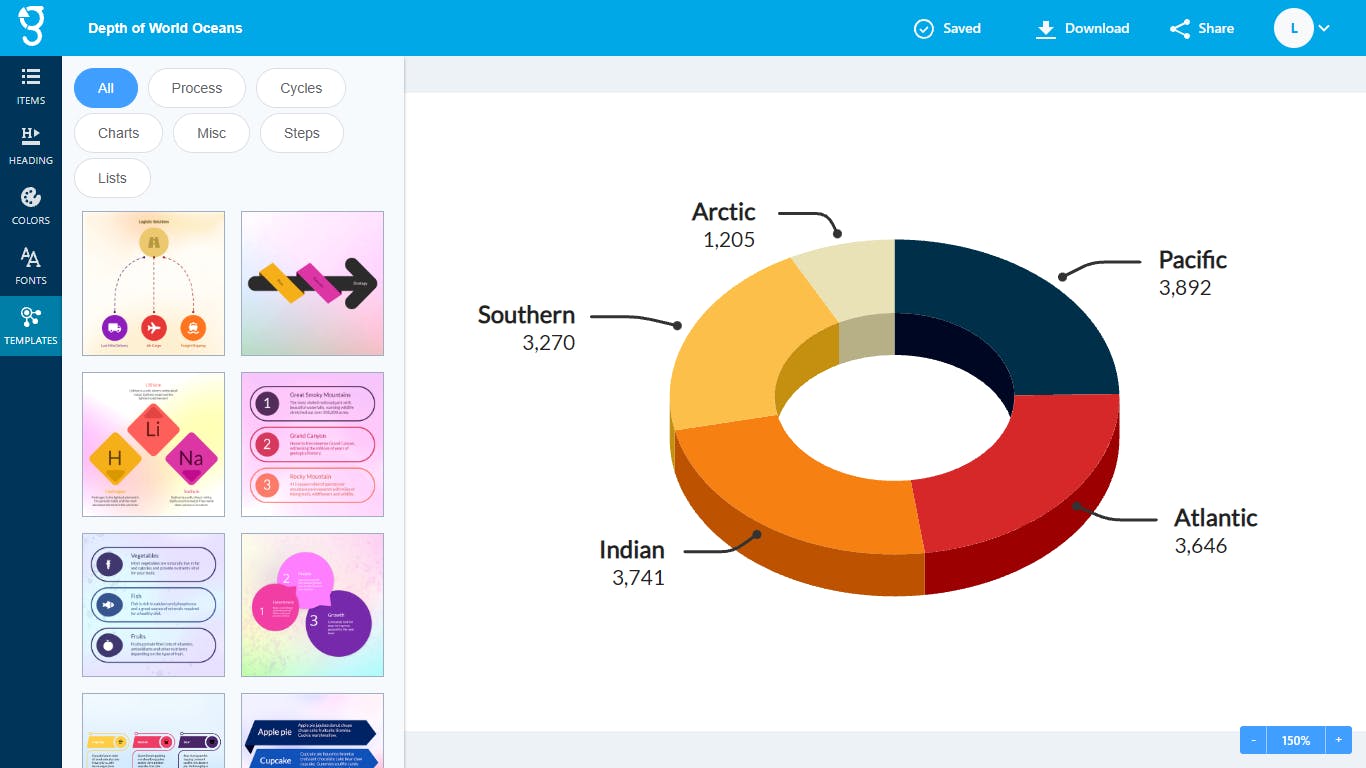Screen dimensions: 1366x768
Task: Open the Colors panel in sidebar
Action: coord(31,206)
